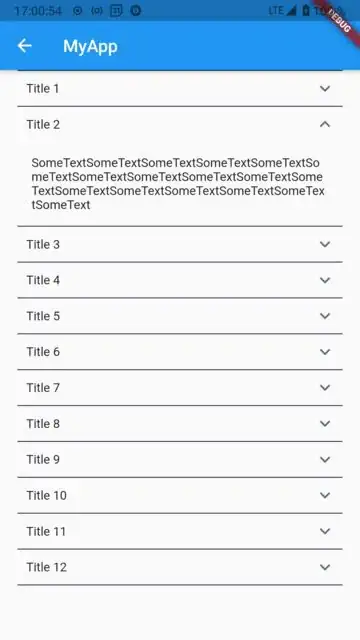Screen dimensions: 360x640
Task: Expand Title 3 chevron arrow
Action: pos(324,244)
